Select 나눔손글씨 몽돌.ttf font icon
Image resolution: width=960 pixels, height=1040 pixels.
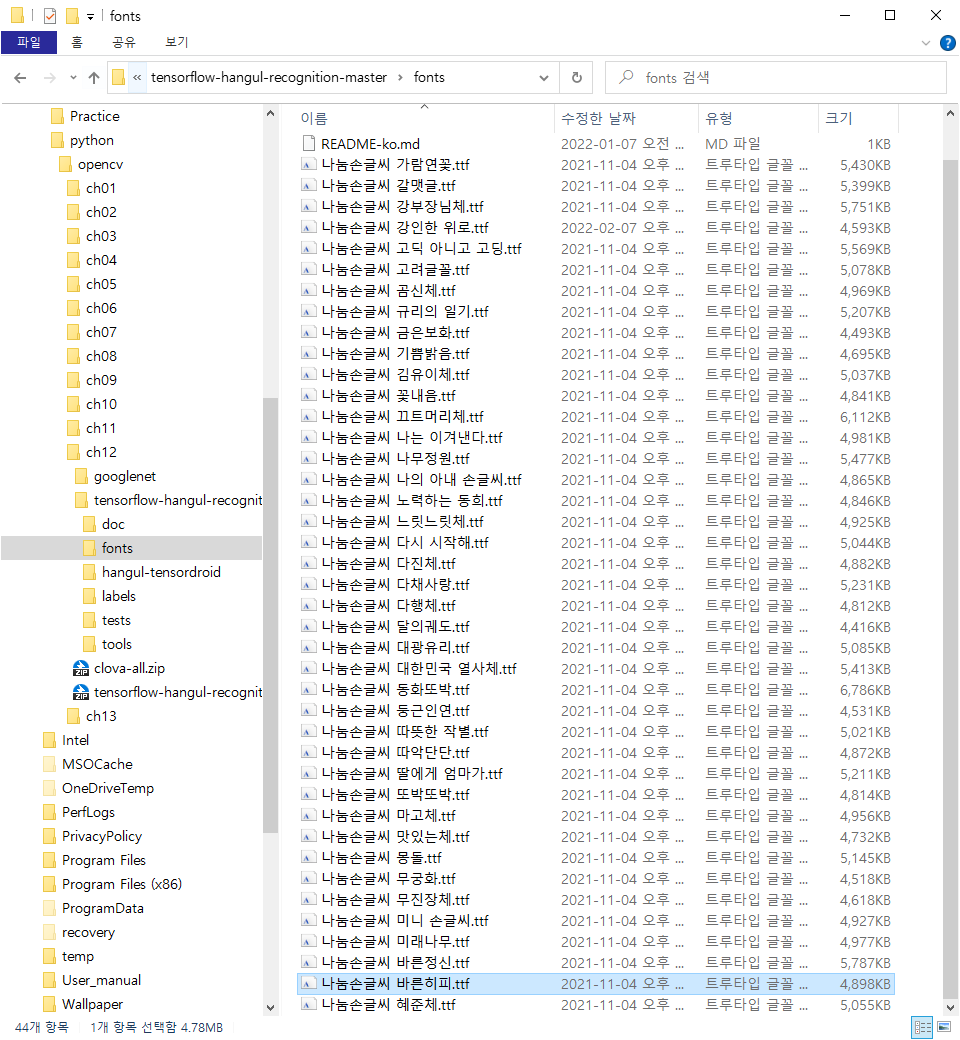point(308,858)
